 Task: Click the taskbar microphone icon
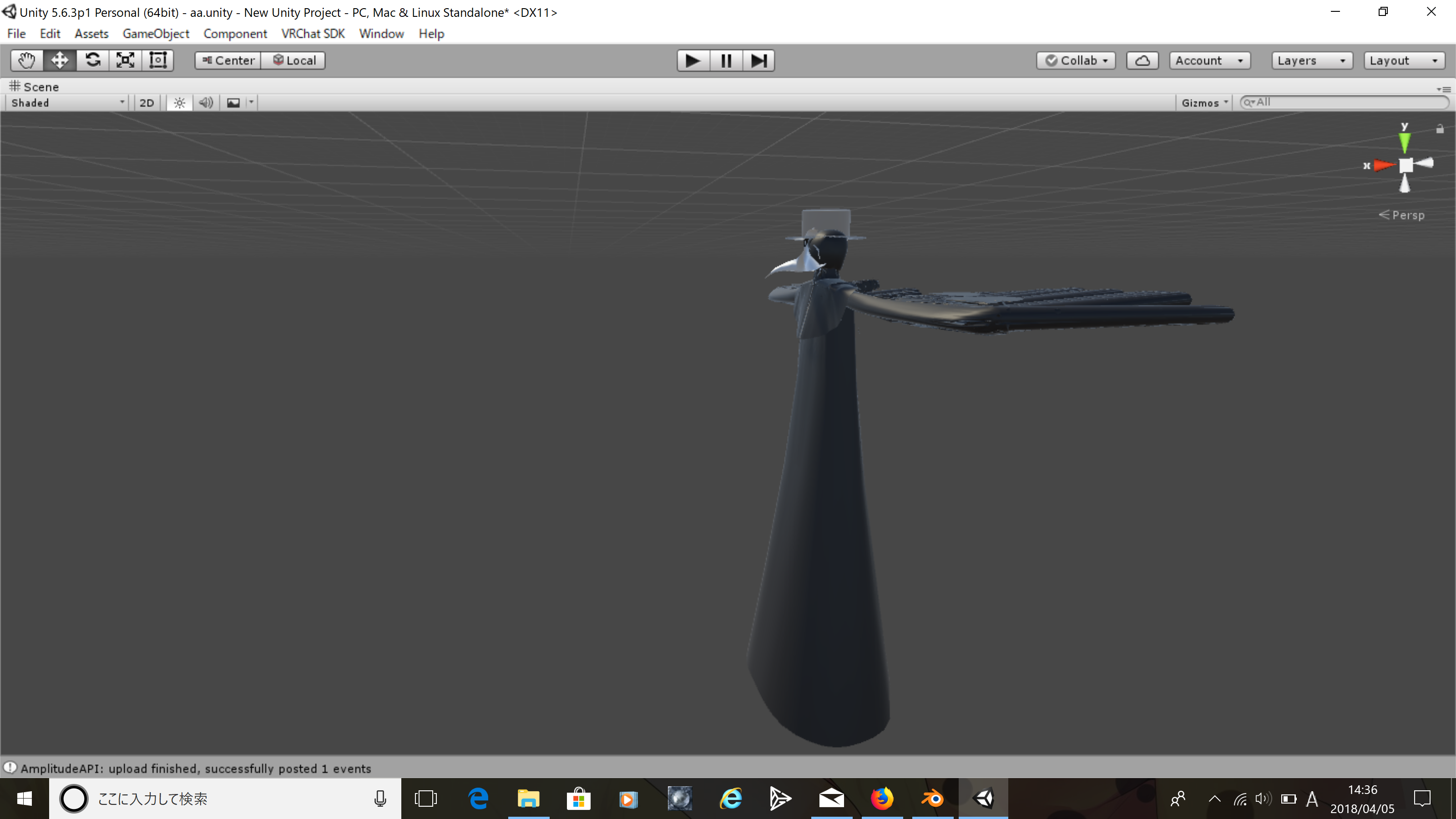[x=380, y=799]
